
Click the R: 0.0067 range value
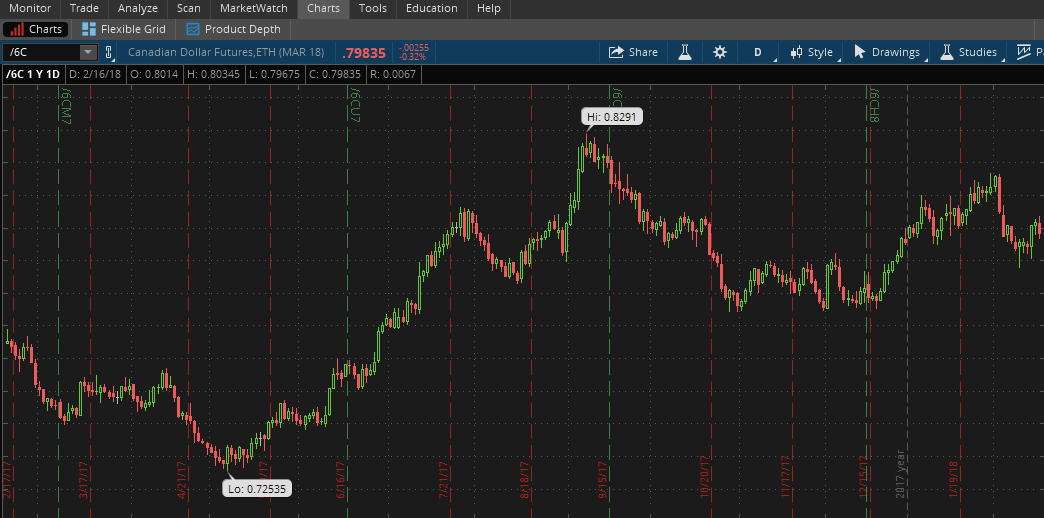(x=392, y=74)
